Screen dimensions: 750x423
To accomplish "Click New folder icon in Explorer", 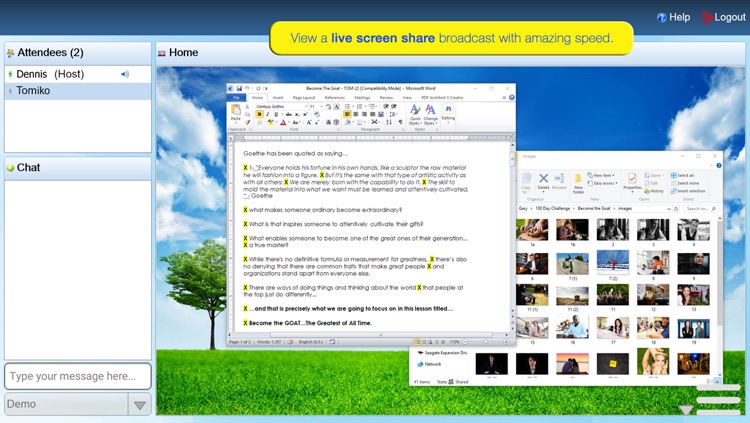I will 576,180.
